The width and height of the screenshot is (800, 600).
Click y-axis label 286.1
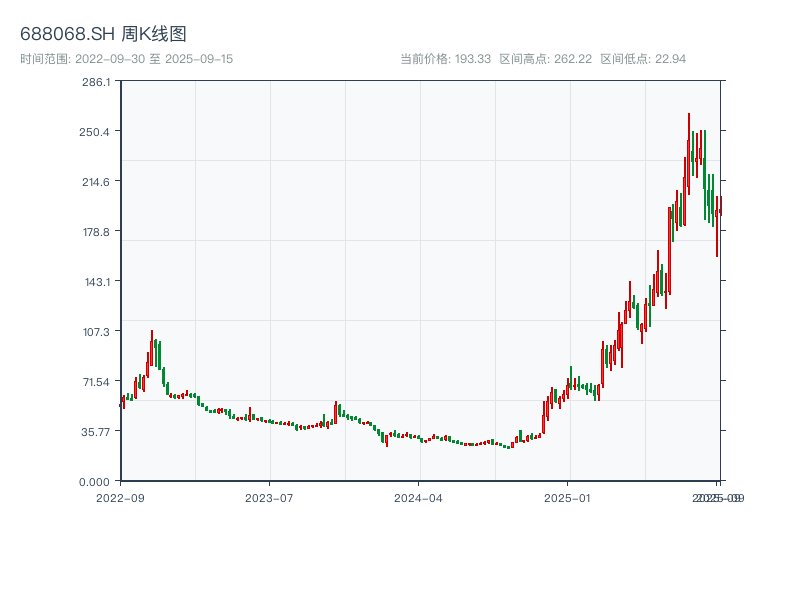tap(96, 82)
